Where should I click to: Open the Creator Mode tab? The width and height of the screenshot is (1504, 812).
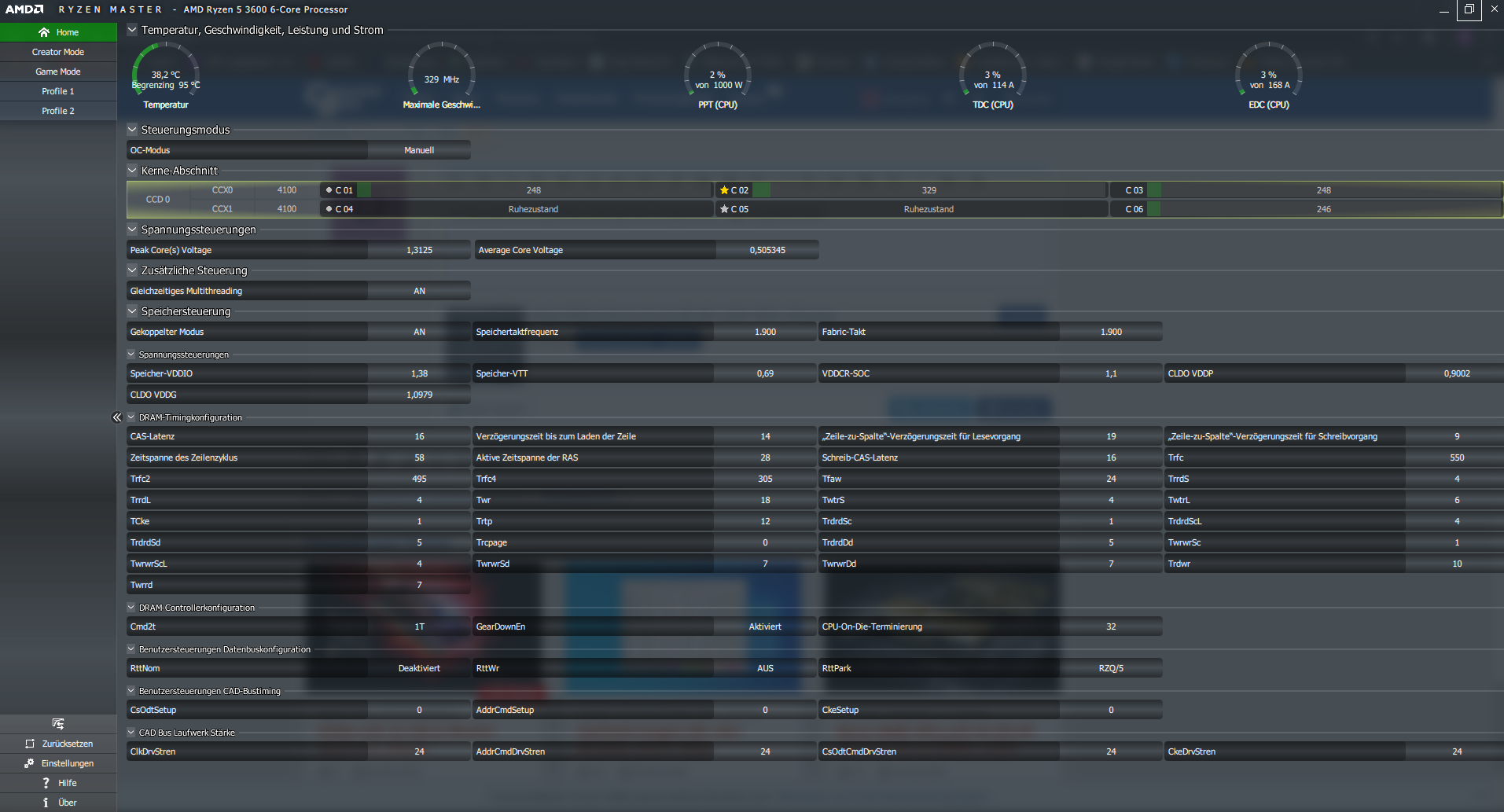coord(58,52)
